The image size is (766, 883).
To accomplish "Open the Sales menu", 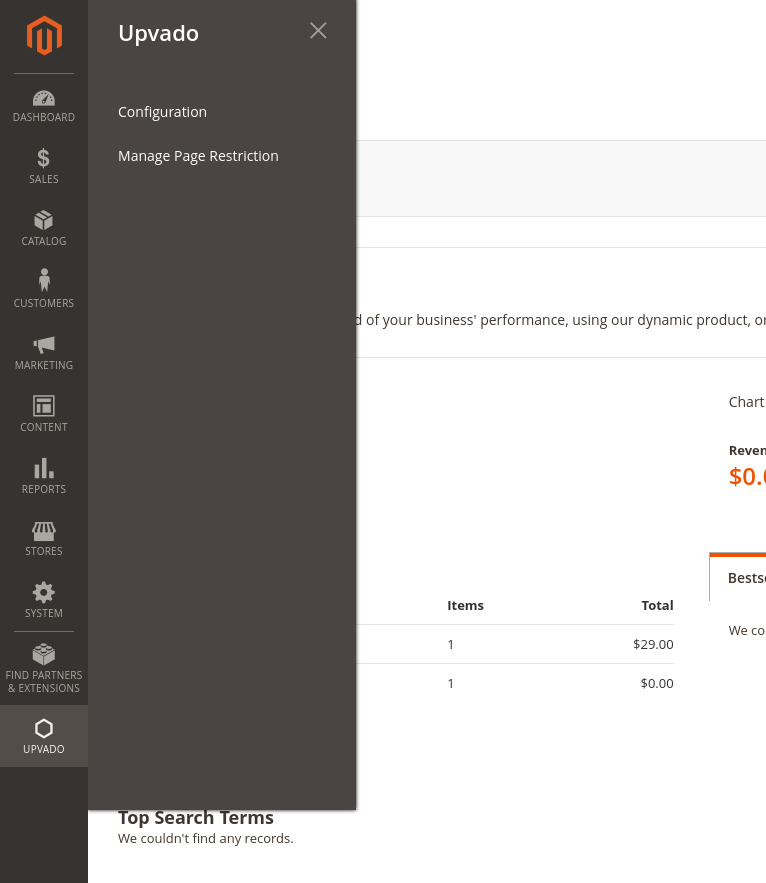I will (44, 166).
